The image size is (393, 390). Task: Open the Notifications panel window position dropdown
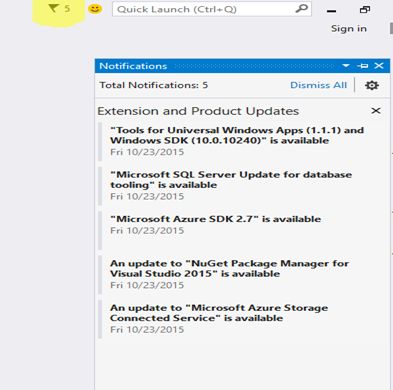[x=346, y=66]
